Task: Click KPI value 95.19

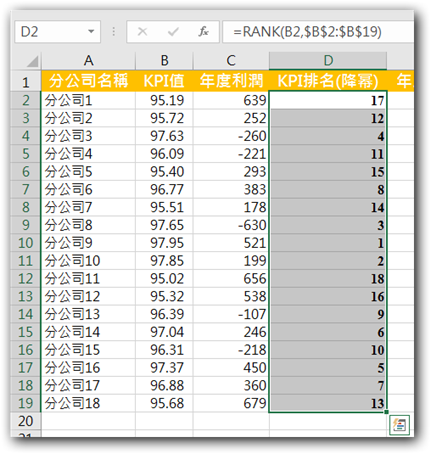Action: (164, 100)
